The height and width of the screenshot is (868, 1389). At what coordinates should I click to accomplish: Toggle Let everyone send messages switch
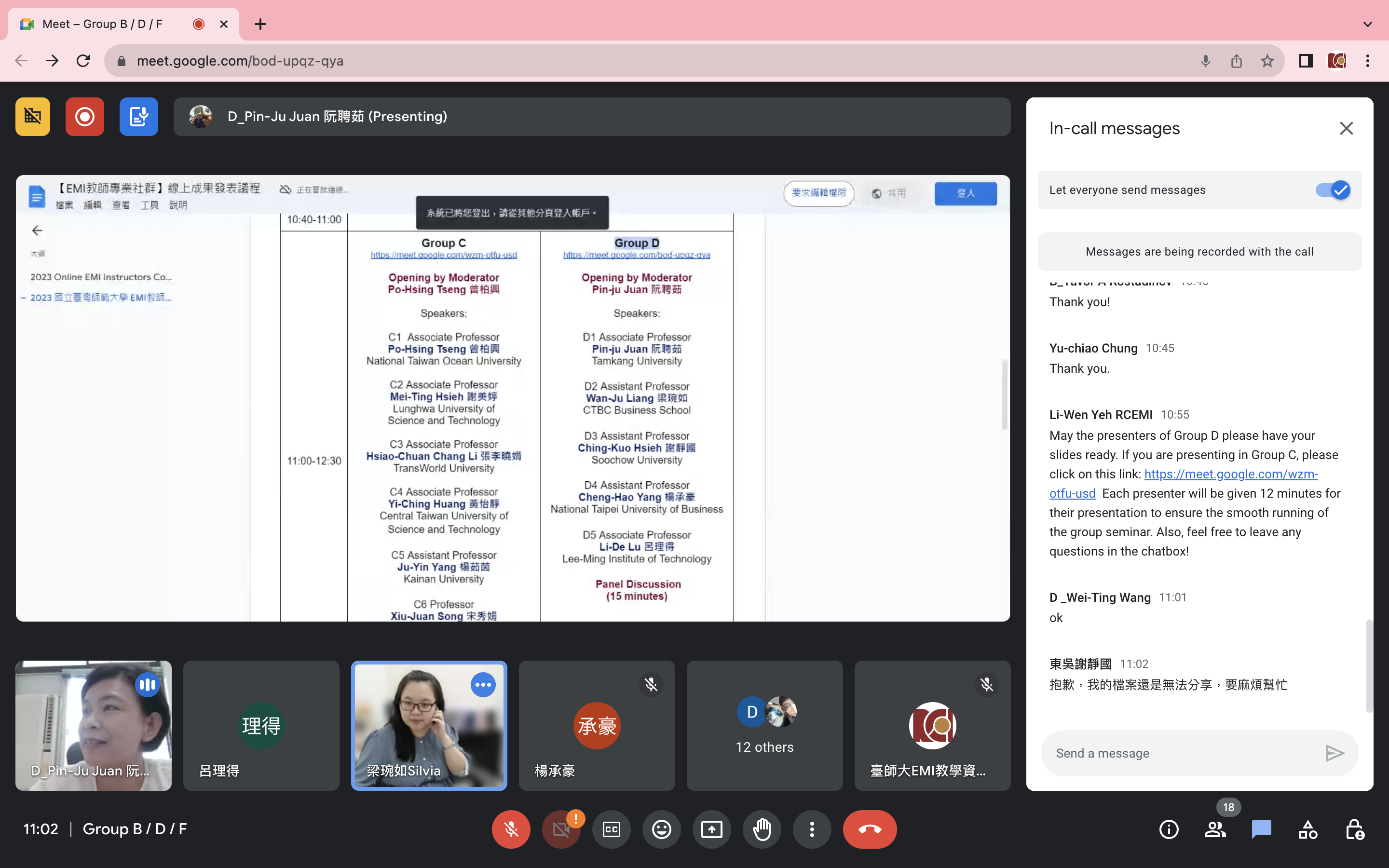tap(1333, 190)
